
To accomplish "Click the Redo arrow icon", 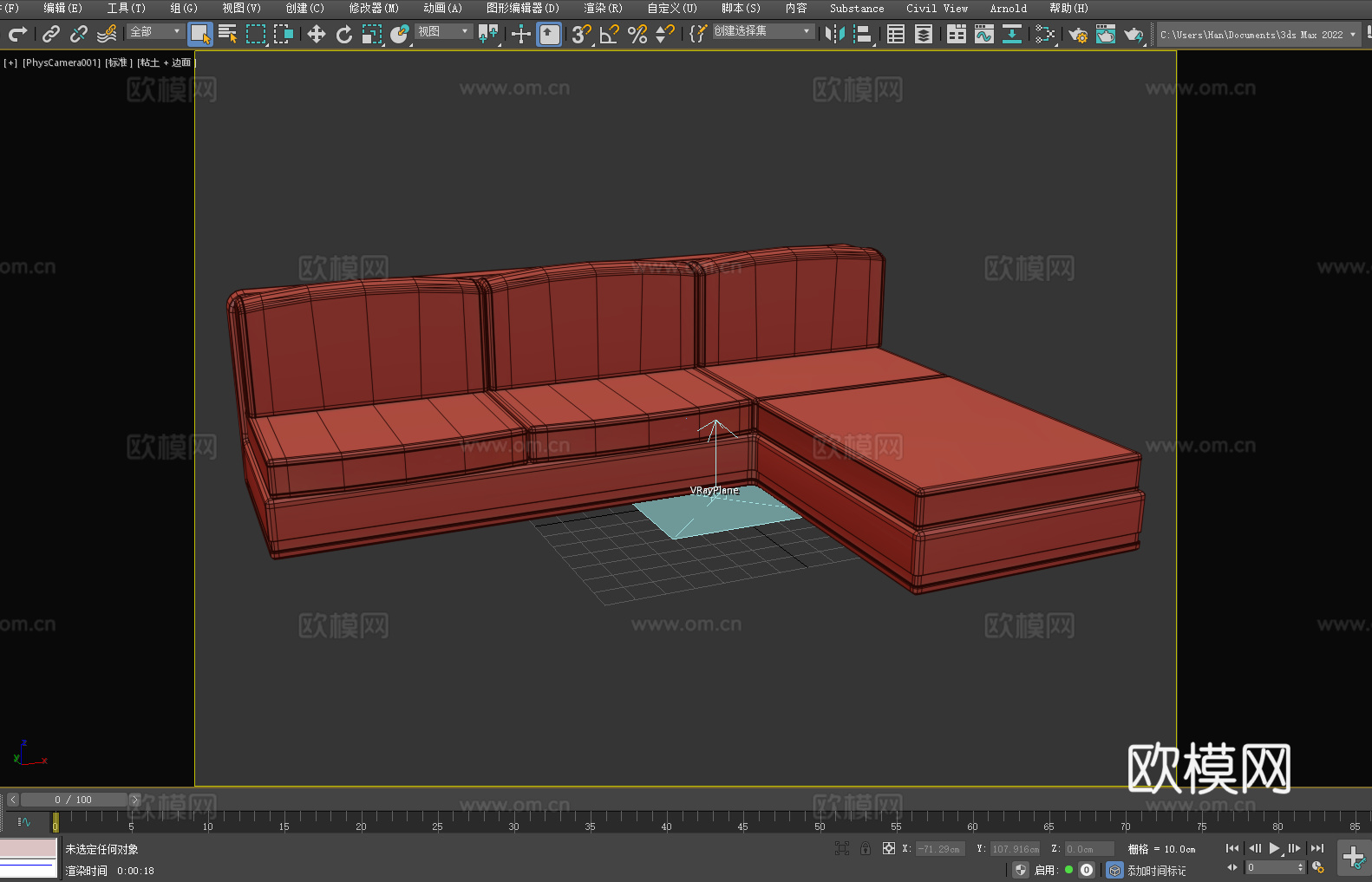I will coord(17,34).
